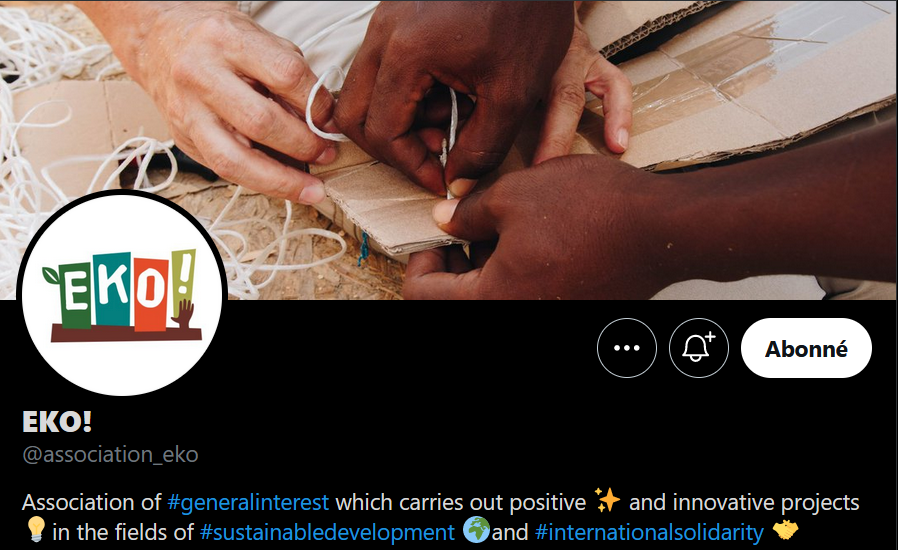The image size is (898, 550).
Task: Click the sparkles emoji after positive
Action: [x=607, y=500]
